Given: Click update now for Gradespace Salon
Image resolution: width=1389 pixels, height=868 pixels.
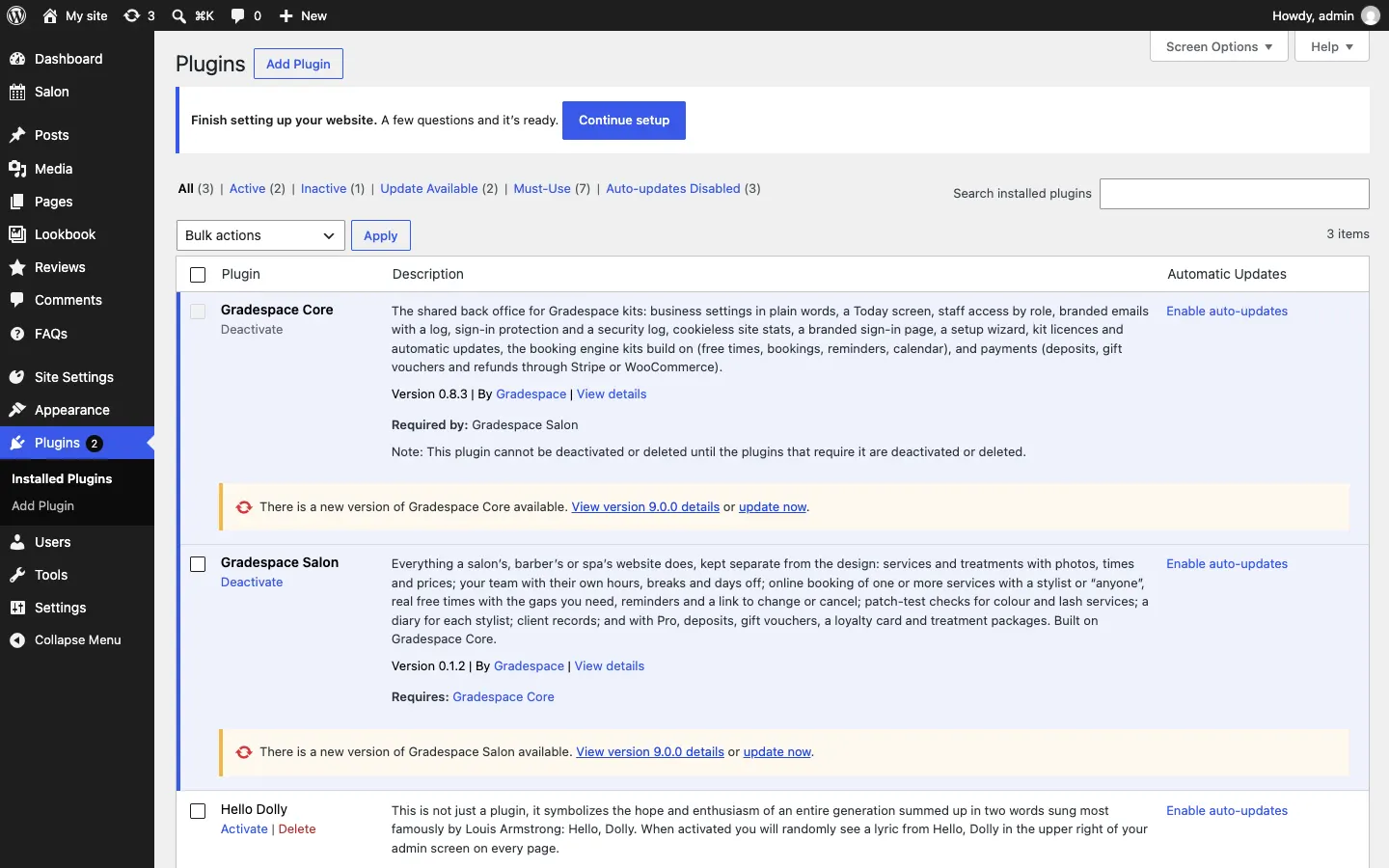Looking at the screenshot, I should (x=777, y=752).
